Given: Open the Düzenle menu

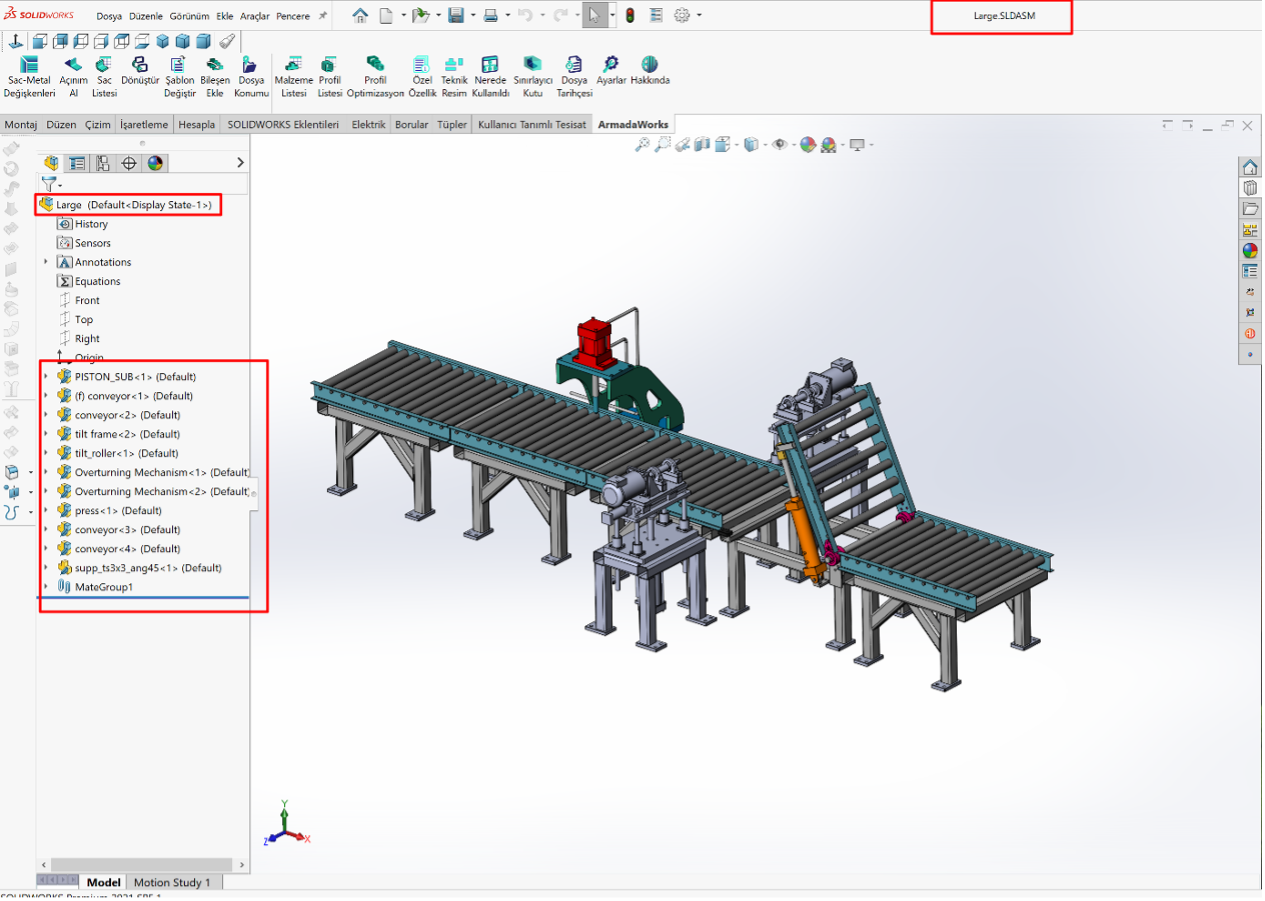Looking at the screenshot, I should [x=145, y=16].
